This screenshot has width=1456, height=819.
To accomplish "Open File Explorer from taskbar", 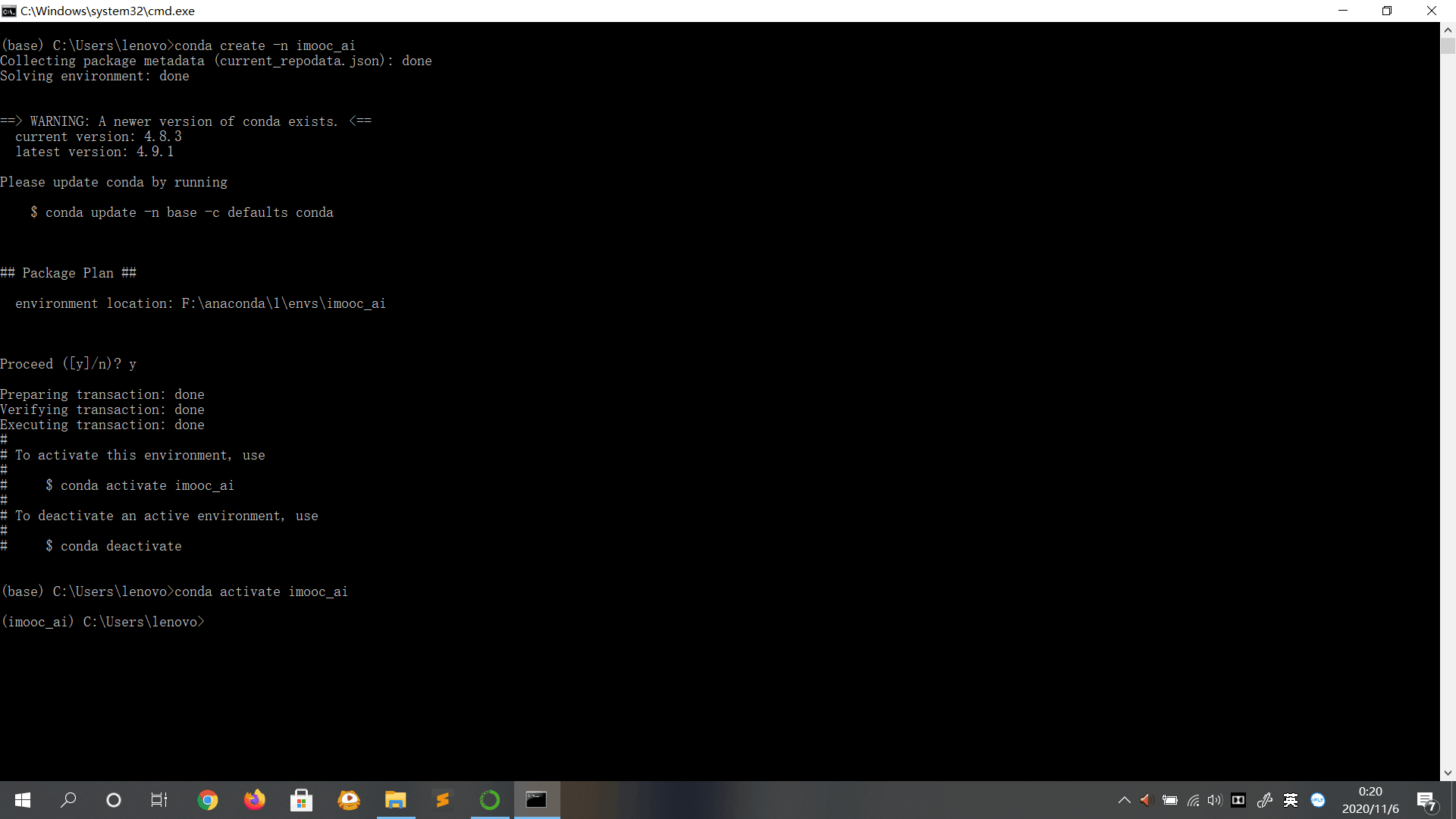I will (396, 800).
